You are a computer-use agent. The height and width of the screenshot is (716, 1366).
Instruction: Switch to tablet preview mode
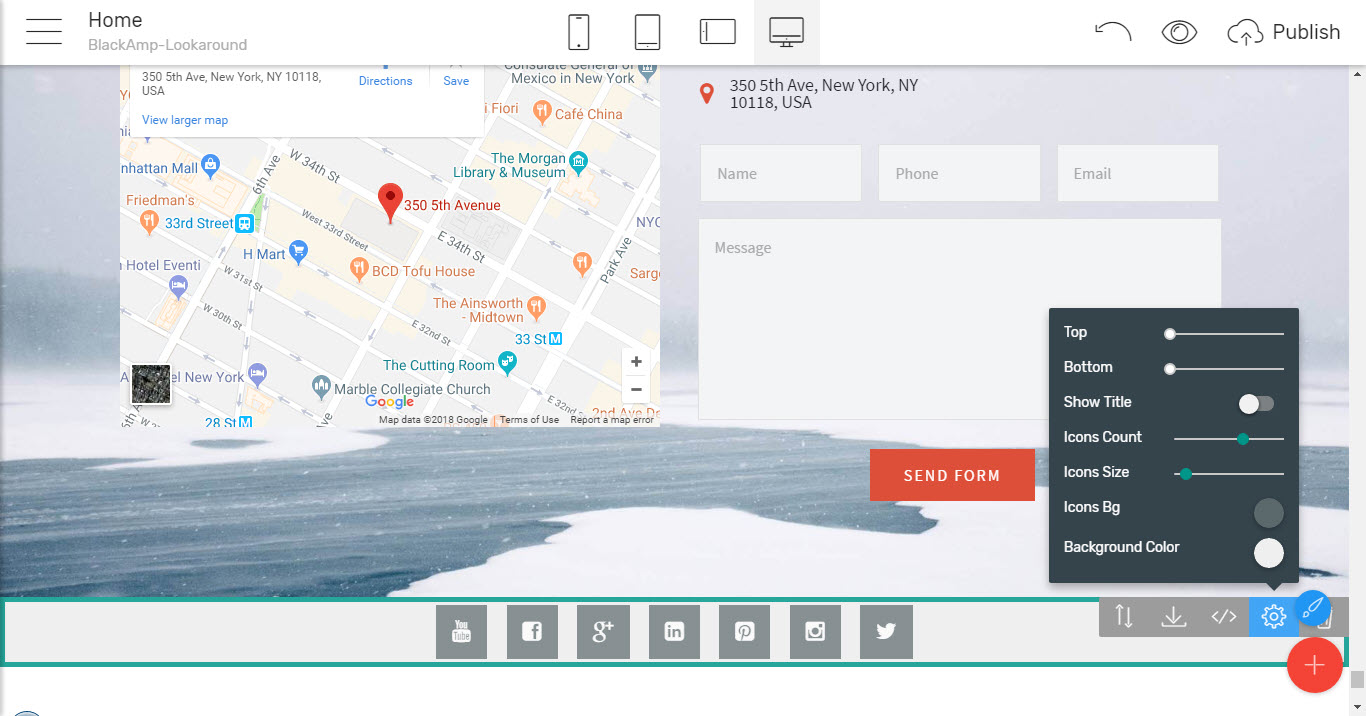tap(647, 32)
